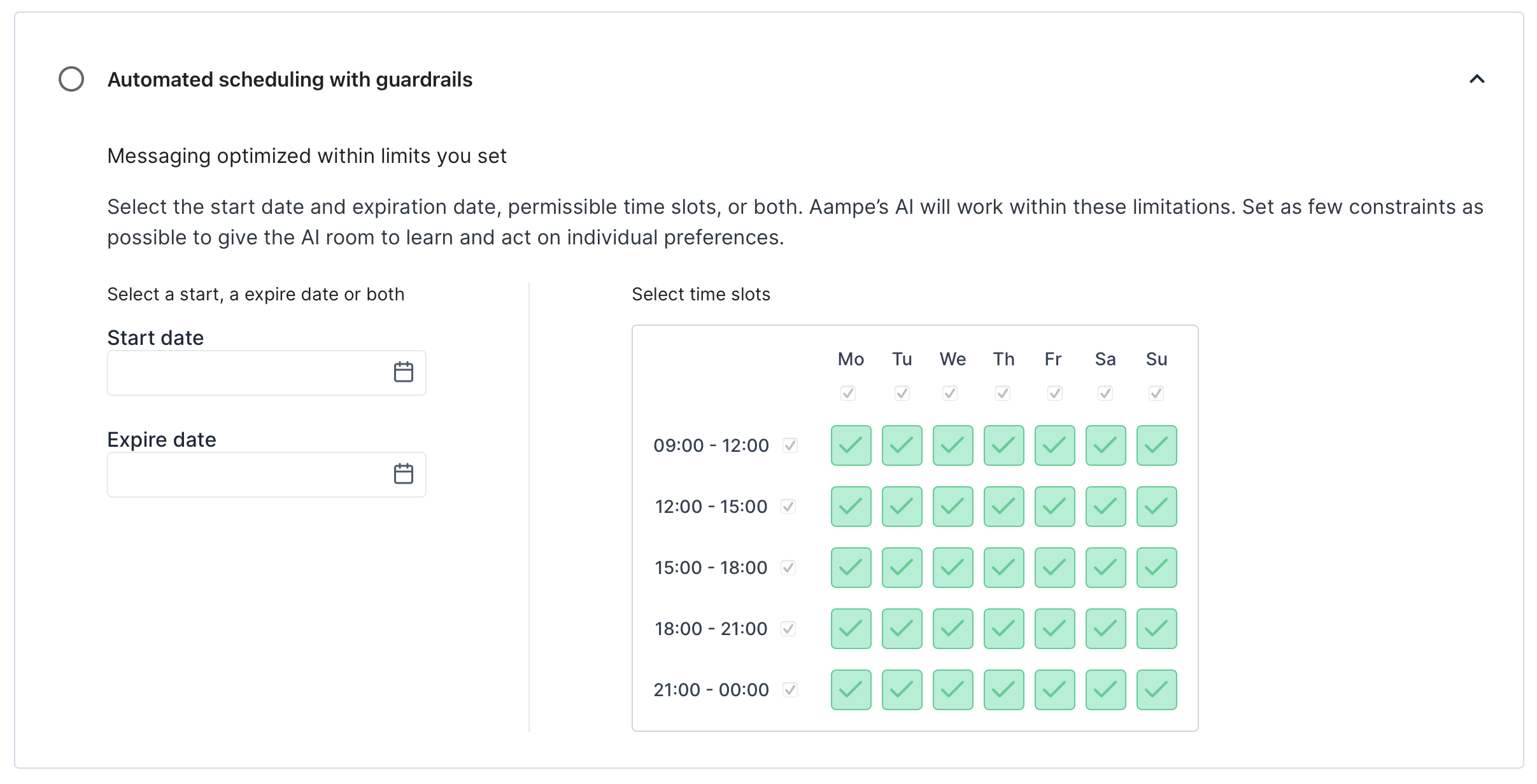Toggle the 12:00 - 15:00 row checkbox
This screenshot has width=1537, height=784.
(788, 507)
